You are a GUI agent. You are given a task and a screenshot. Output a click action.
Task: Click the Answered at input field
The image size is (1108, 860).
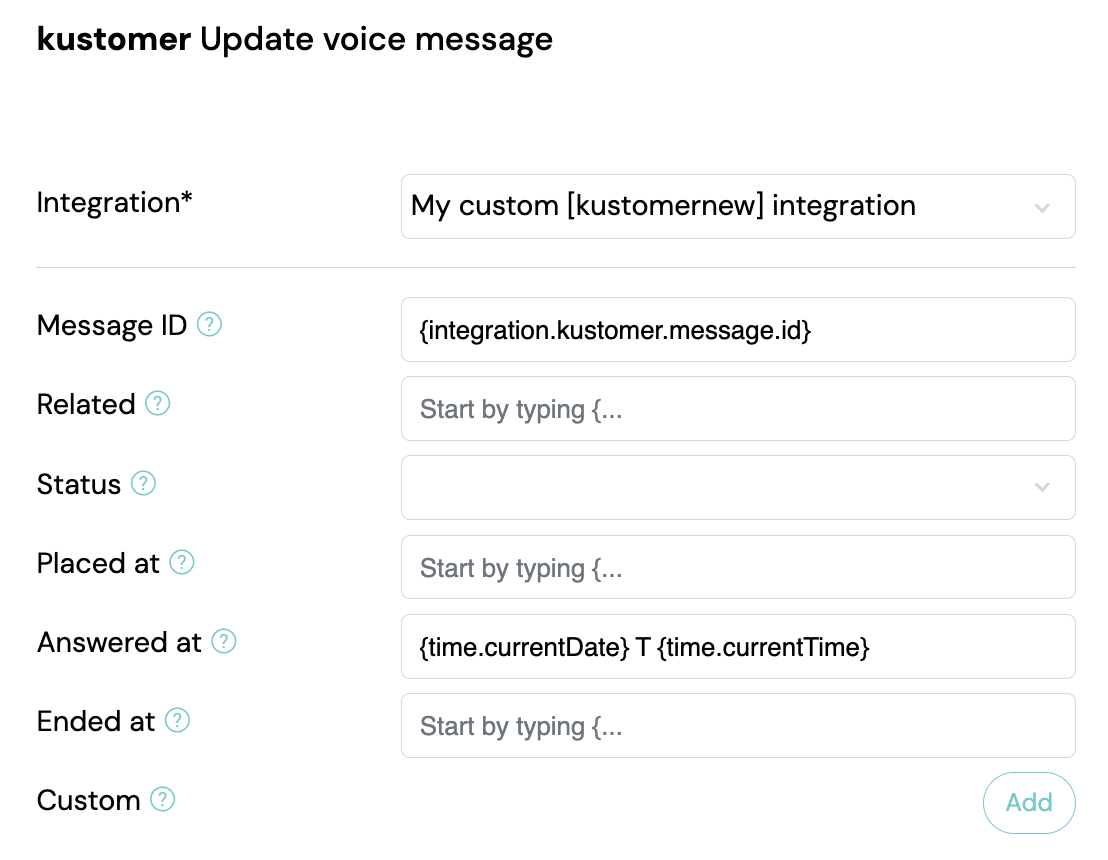pos(738,647)
